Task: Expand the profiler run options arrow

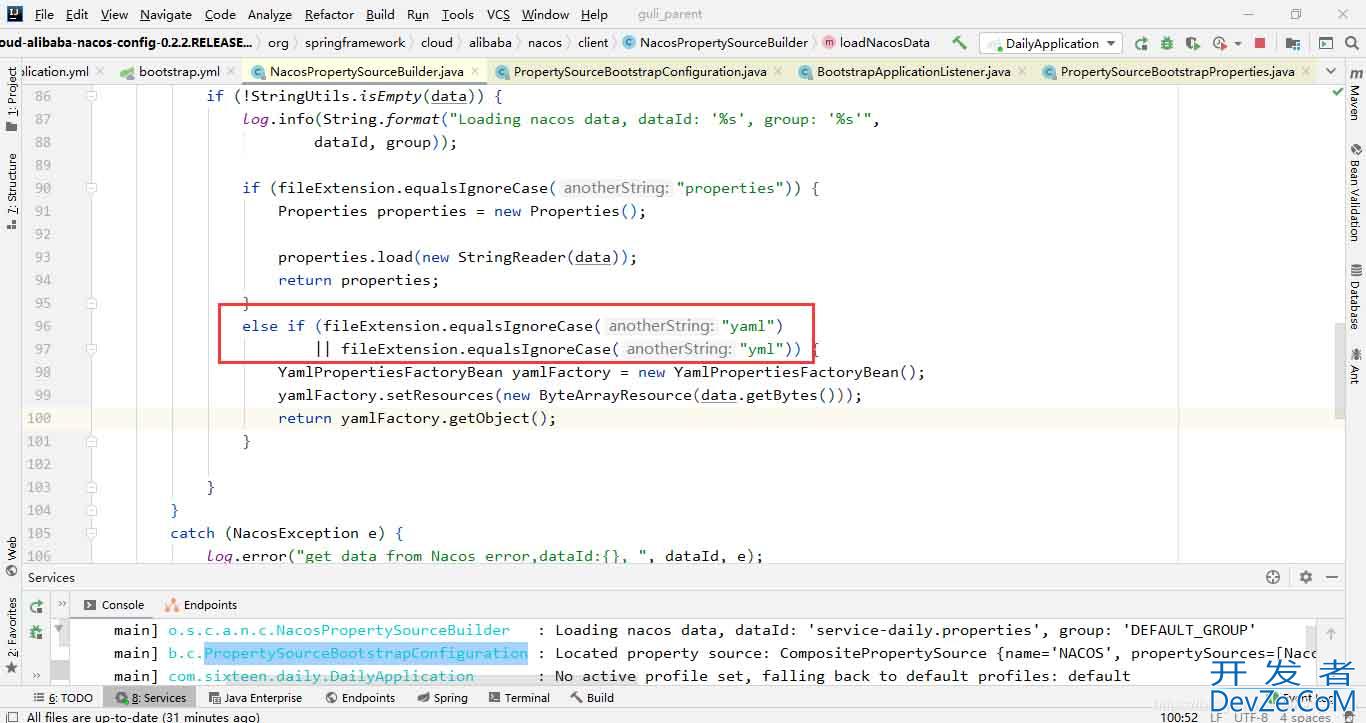Action: (1238, 44)
